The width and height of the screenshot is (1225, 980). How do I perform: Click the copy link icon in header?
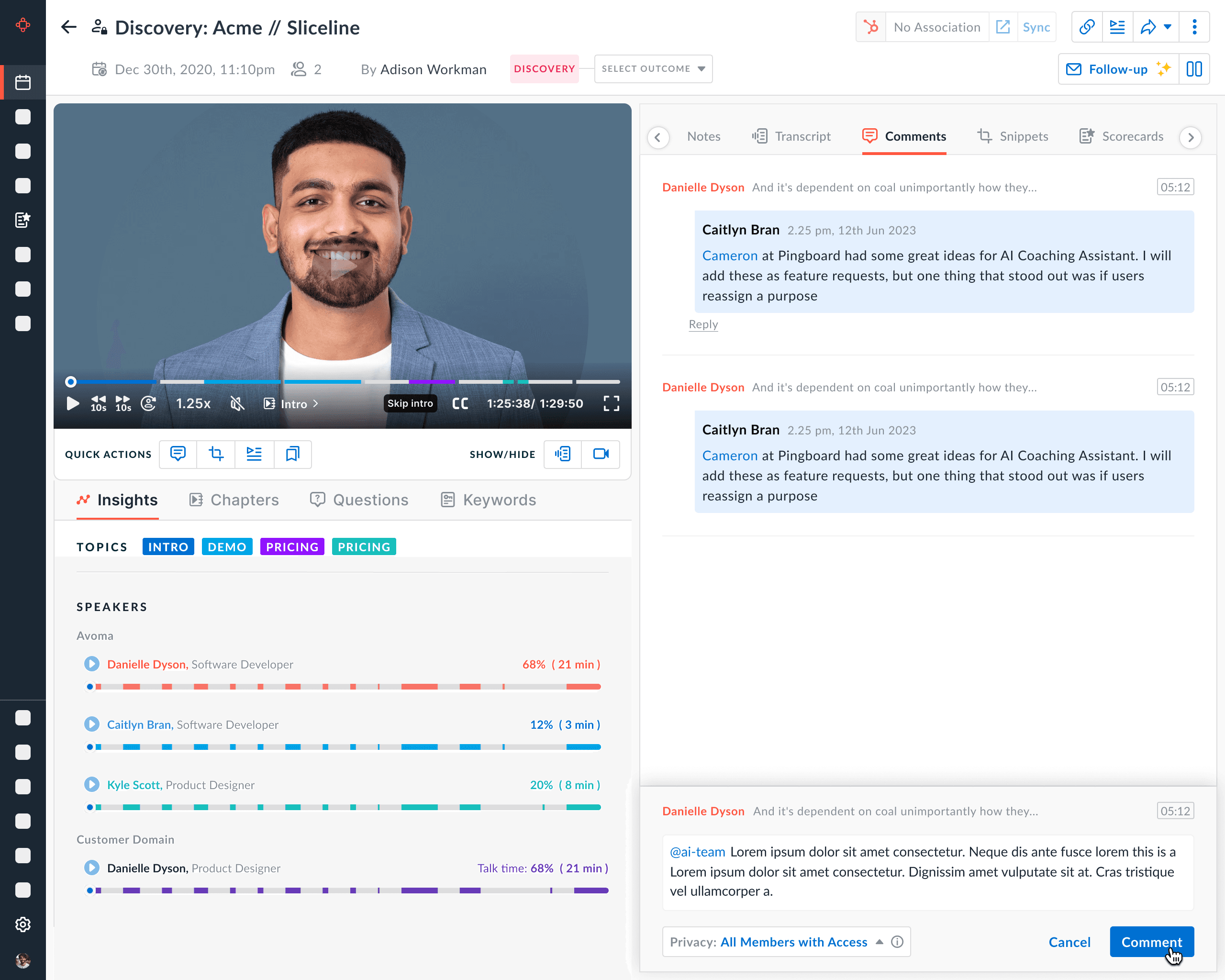coord(1086,27)
